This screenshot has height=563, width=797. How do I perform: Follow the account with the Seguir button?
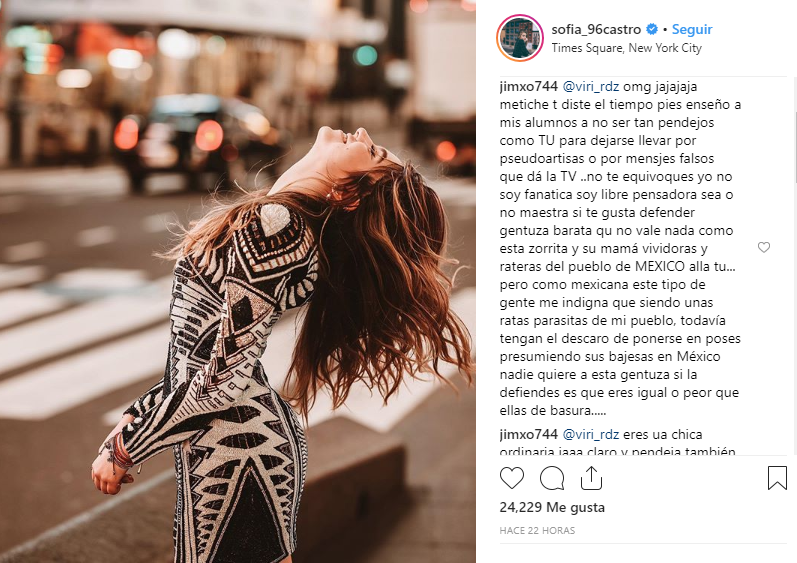692,29
